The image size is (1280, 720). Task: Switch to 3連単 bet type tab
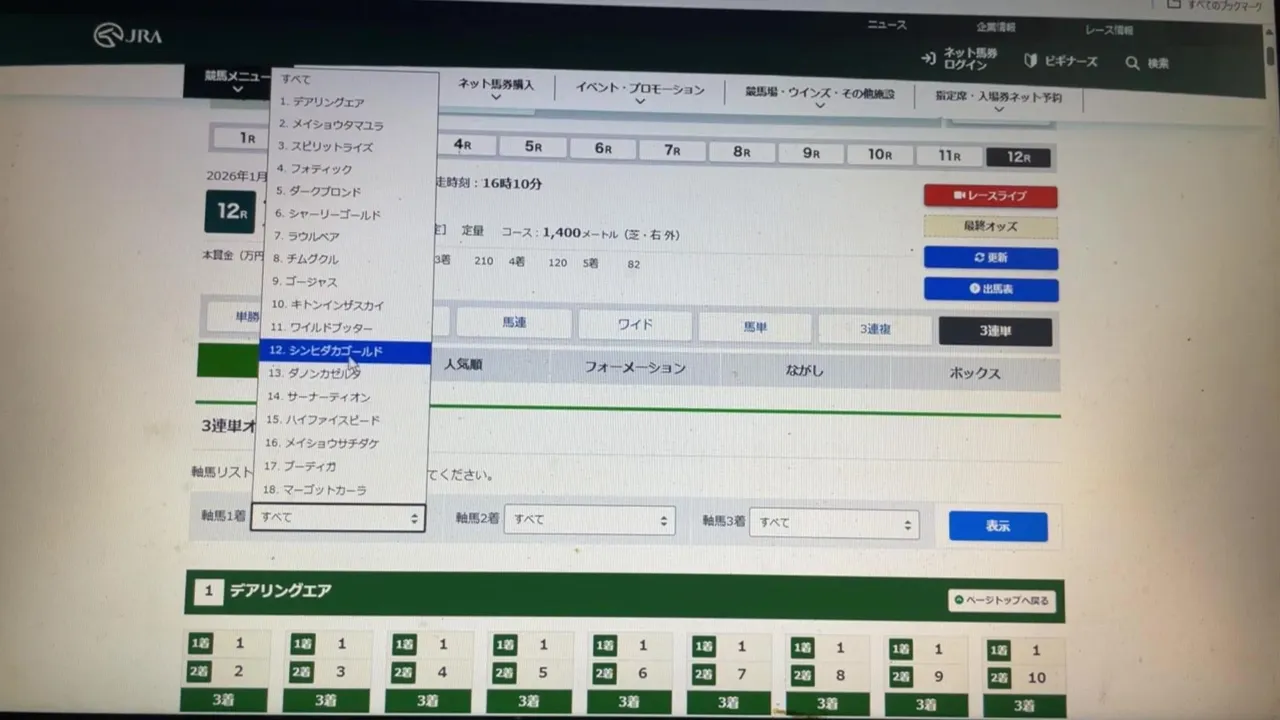click(995, 331)
